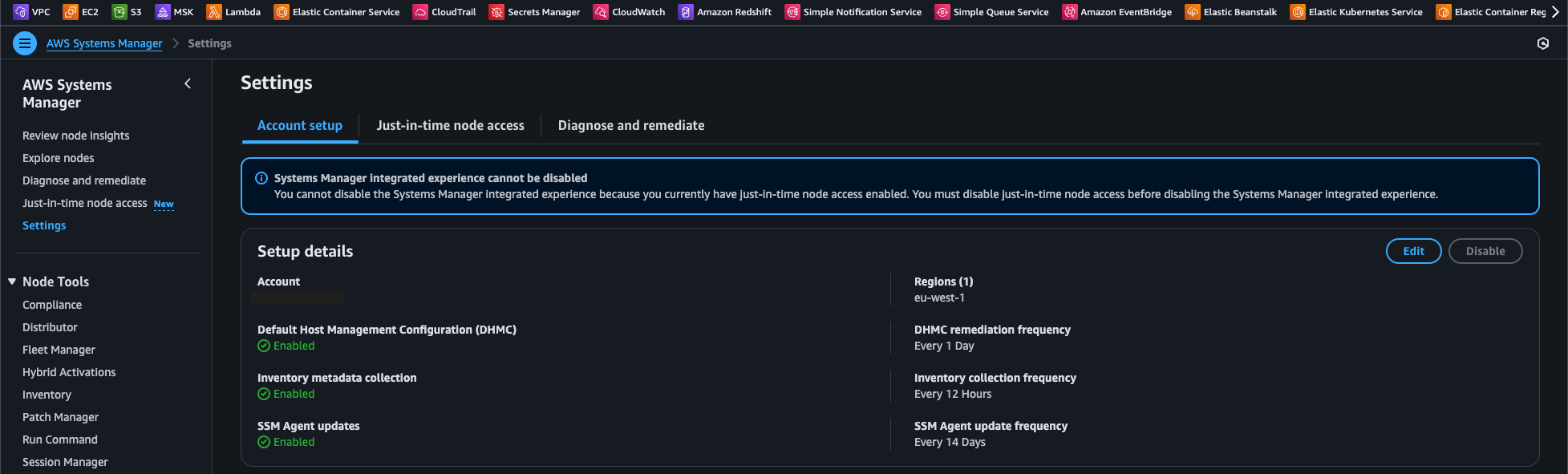Open Patch Manager from Node Tools
The width and height of the screenshot is (1568, 474).
tap(60, 417)
